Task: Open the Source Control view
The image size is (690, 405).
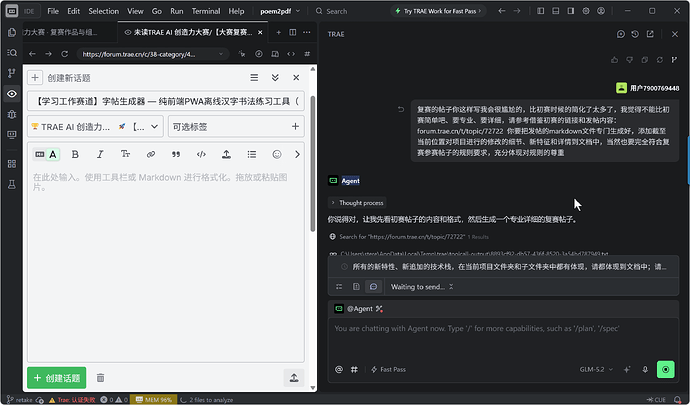Action: [x=12, y=73]
